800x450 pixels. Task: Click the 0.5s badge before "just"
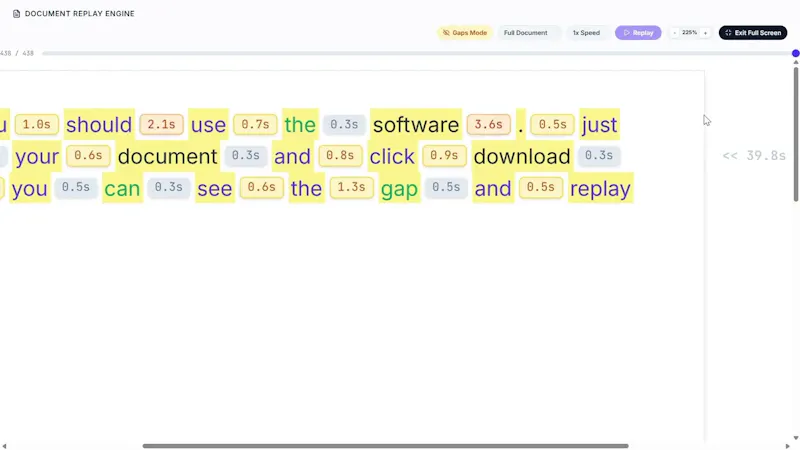click(552, 124)
